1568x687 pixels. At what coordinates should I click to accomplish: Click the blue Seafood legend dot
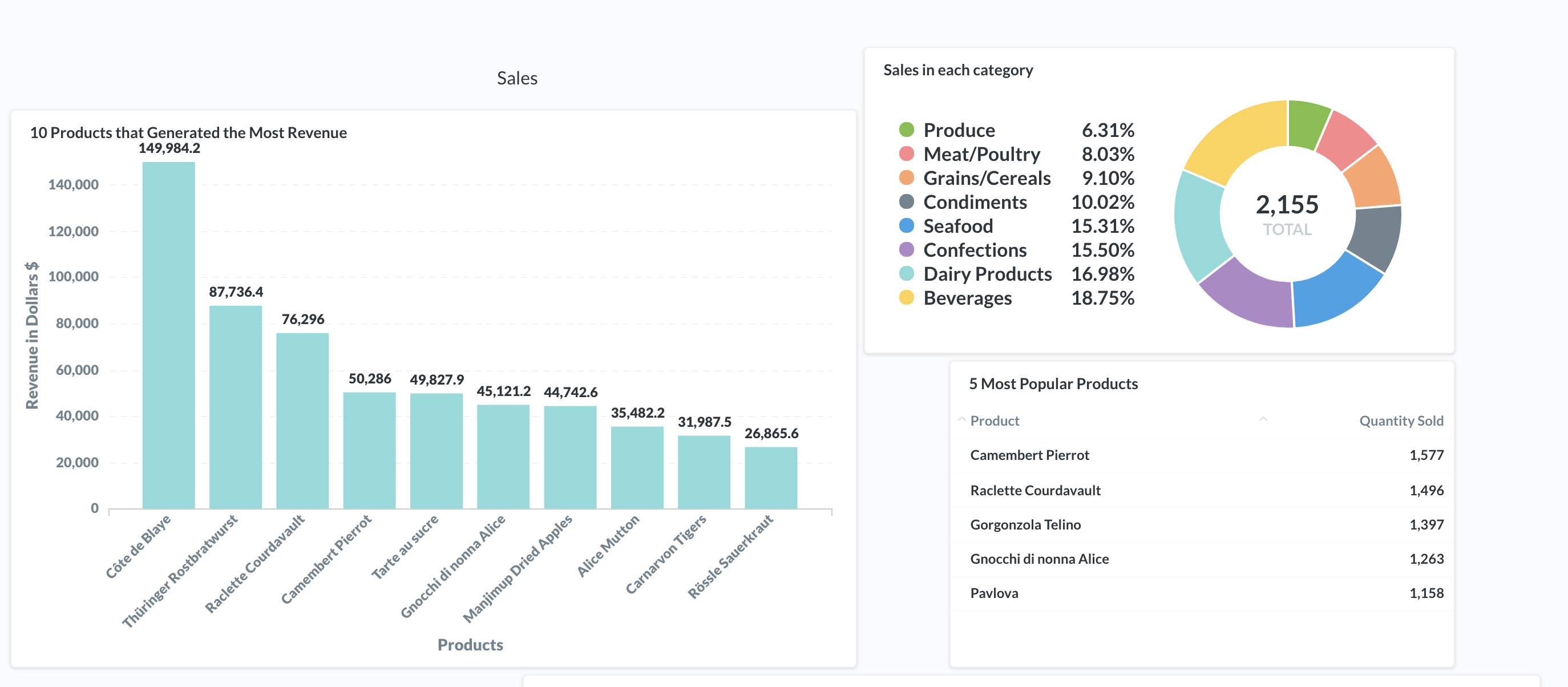click(906, 226)
